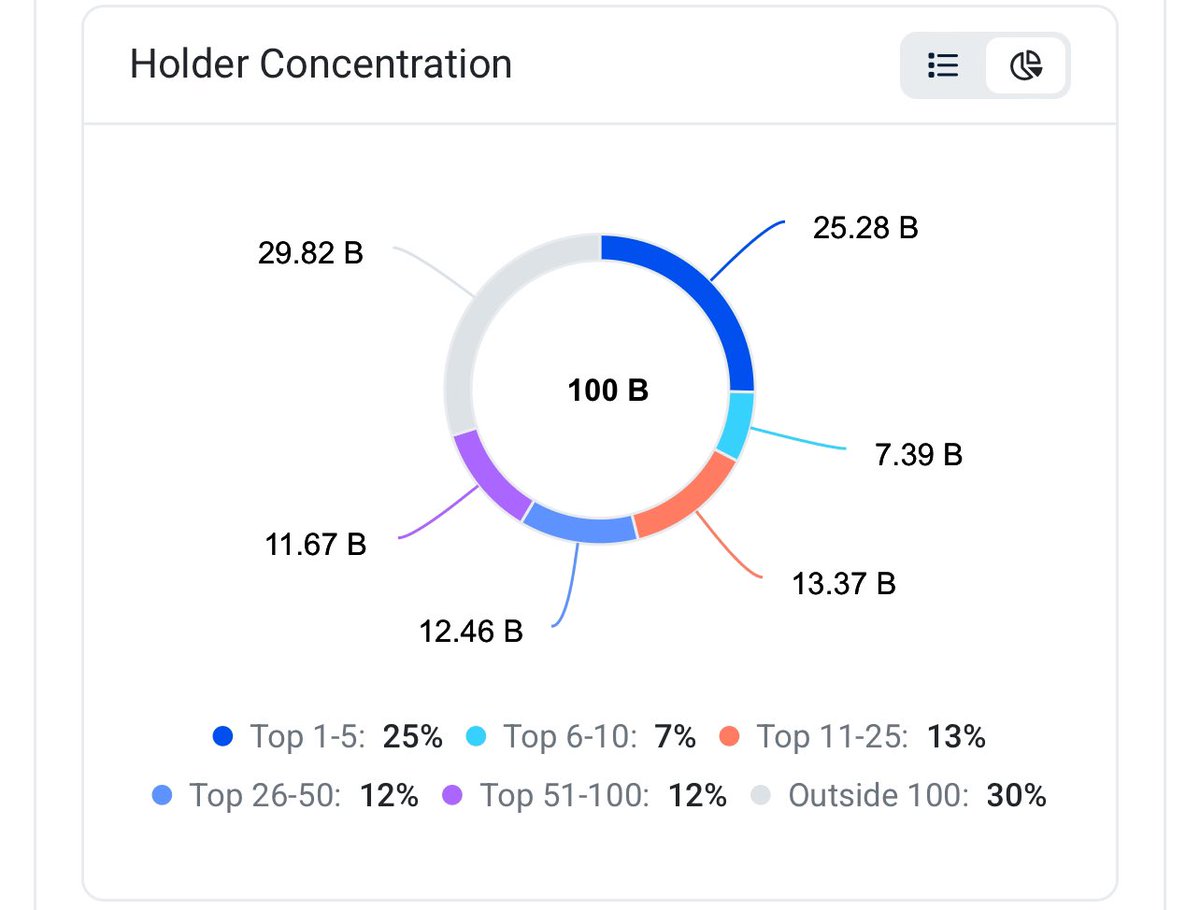Hide Top 26-50 series in legend
Image resolution: width=1200 pixels, height=910 pixels.
coord(285,796)
